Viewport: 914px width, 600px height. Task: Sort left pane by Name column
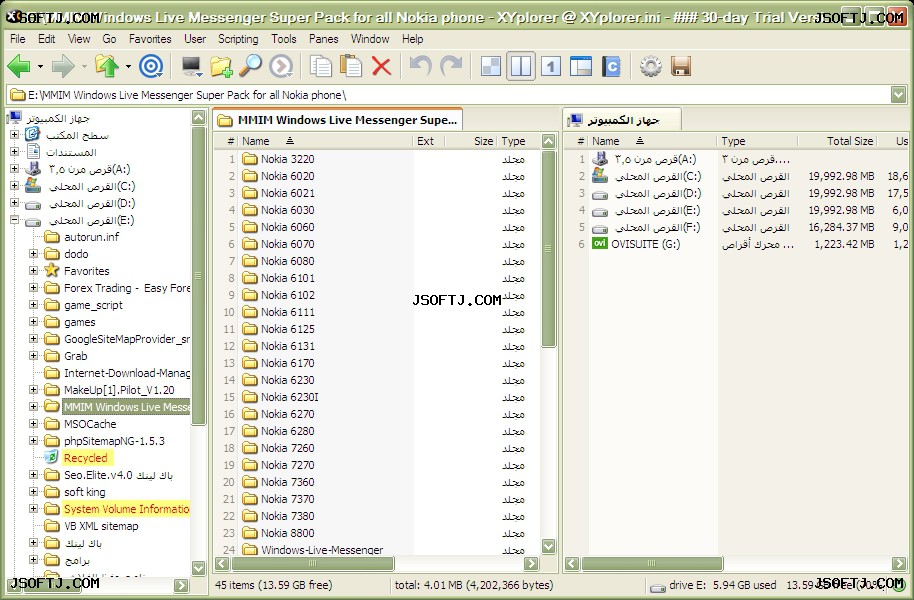325,141
